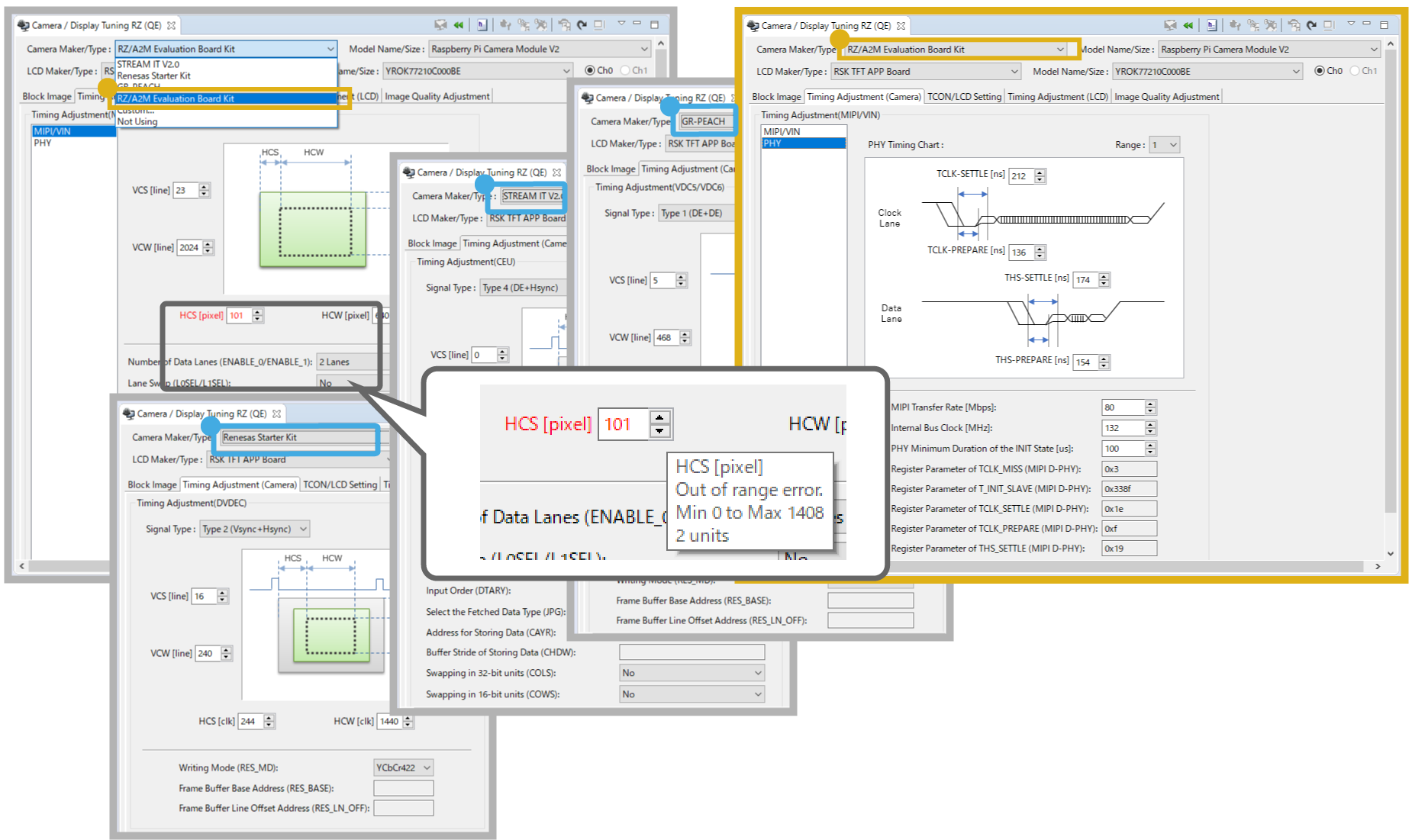Open Signal Type dropdown showing Type 2 (Vsync+Hsync)
Image resolution: width=1412 pixels, height=840 pixels.
tap(255, 529)
